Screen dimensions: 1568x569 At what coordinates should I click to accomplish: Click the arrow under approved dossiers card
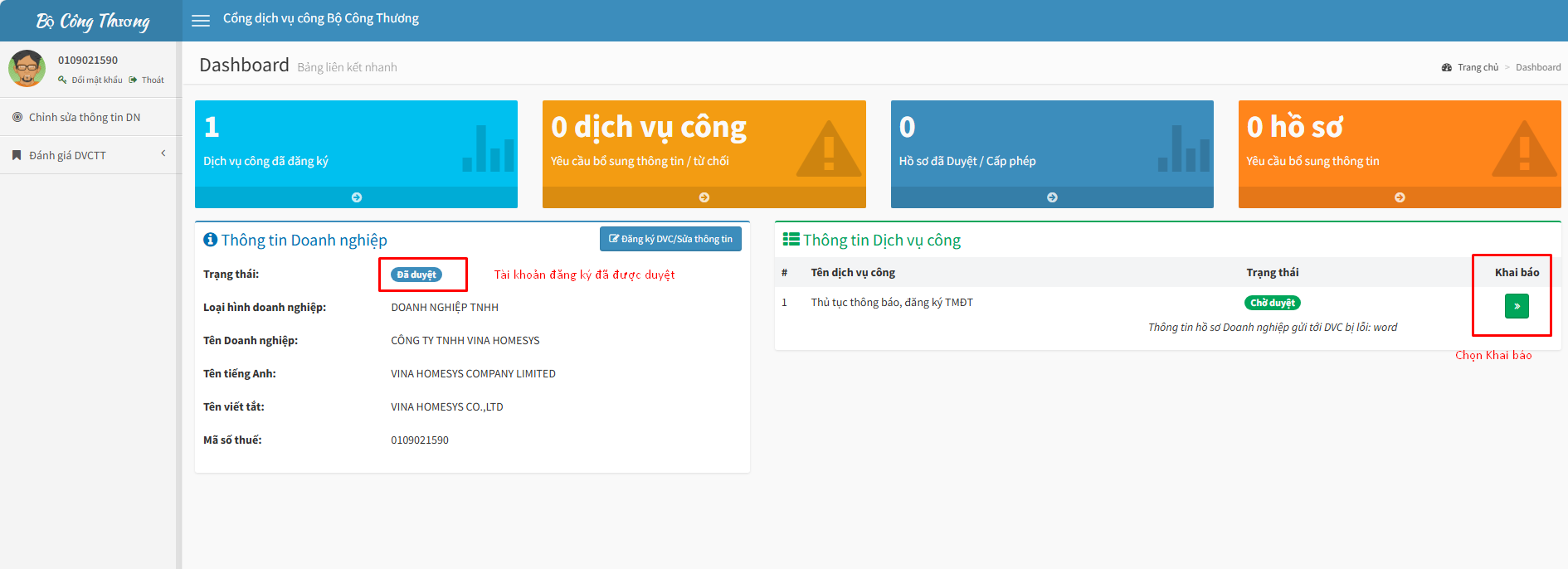pos(1051,197)
